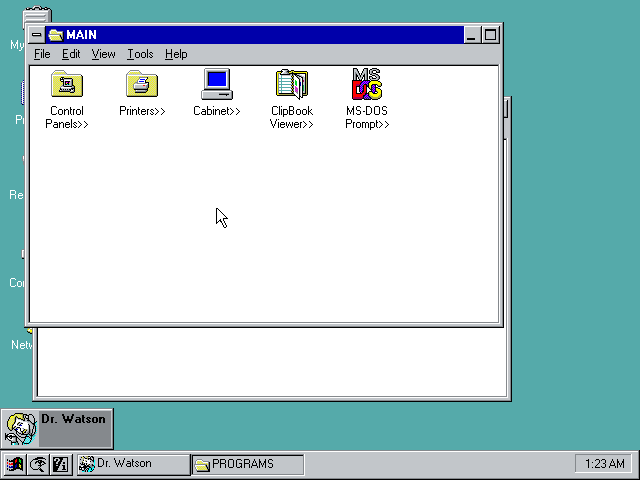Image resolution: width=640 pixels, height=480 pixels.
Task: Open the Control Panels folder icon
Action: coord(67,84)
